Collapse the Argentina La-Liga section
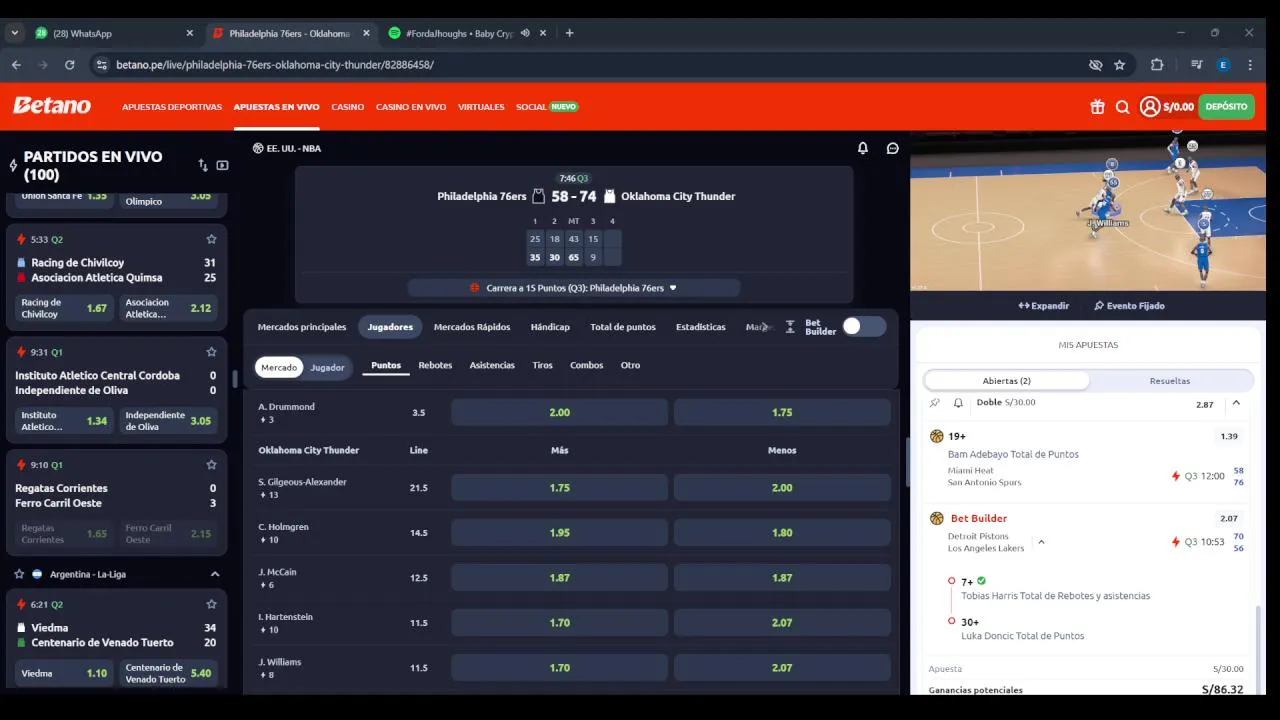 coord(214,574)
